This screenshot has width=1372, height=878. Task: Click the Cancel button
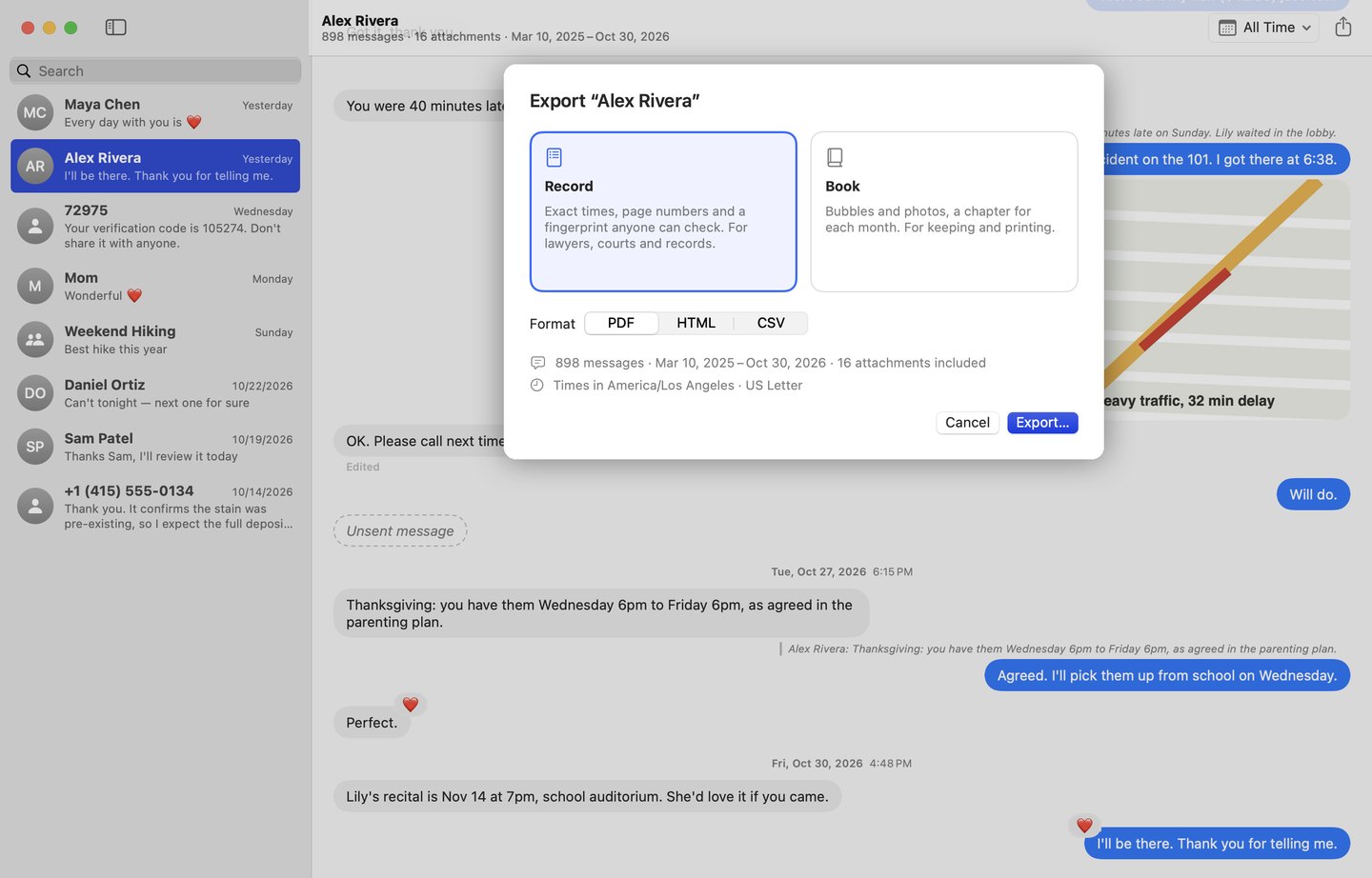[x=967, y=423]
